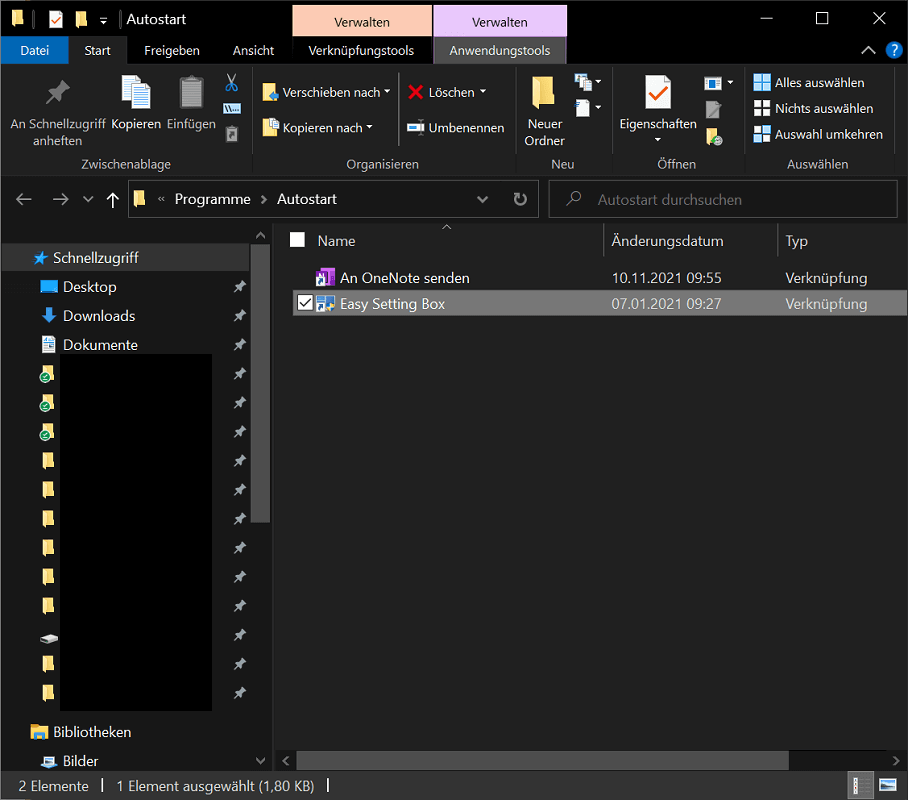Unpin Downloads via its pin icon

tap(240, 316)
